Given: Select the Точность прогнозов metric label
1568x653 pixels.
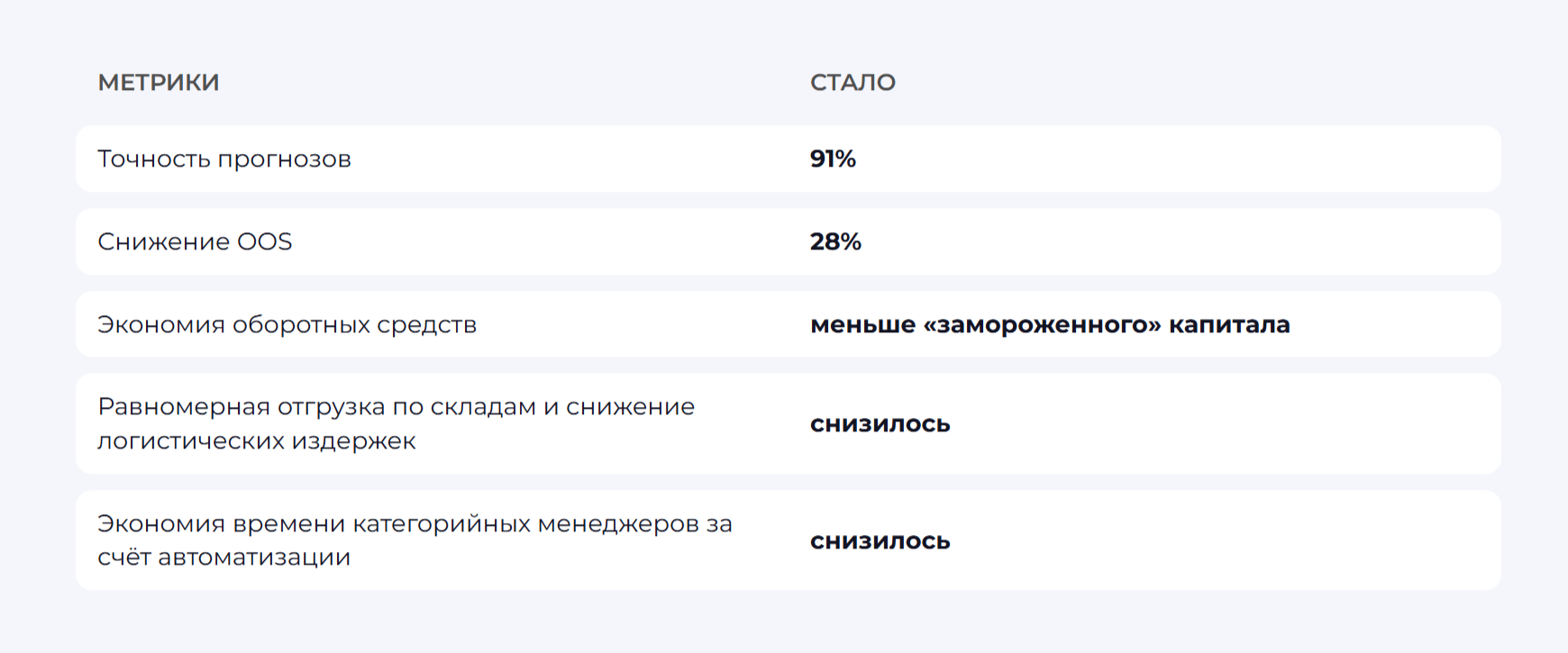Looking at the screenshot, I should (x=224, y=159).
